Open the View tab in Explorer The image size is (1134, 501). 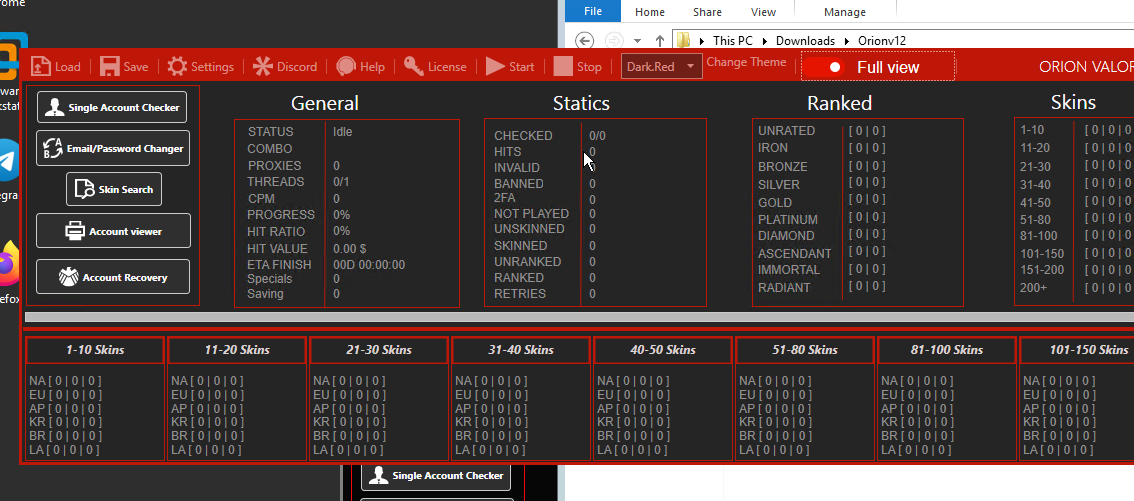763,12
